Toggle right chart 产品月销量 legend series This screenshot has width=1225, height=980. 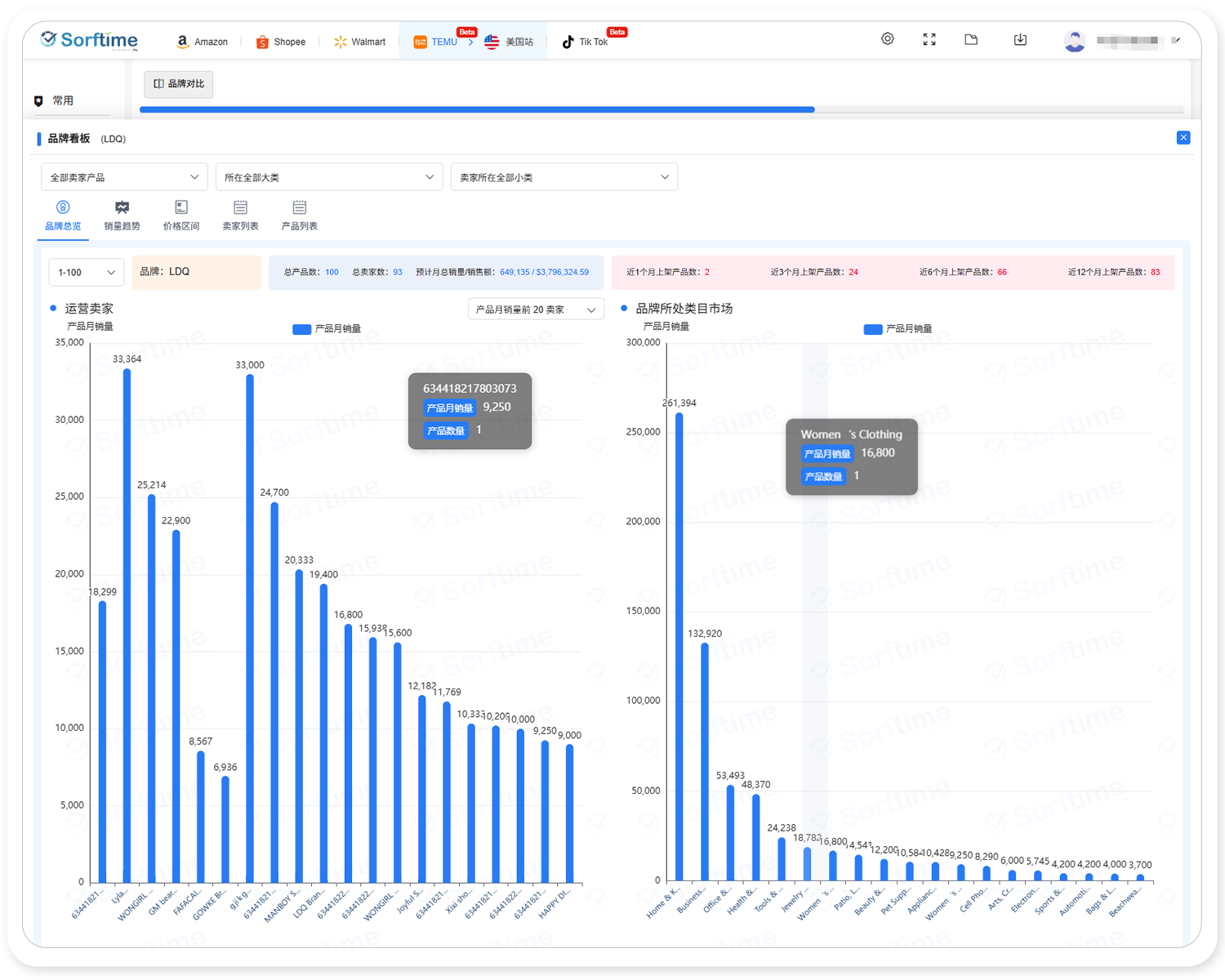click(x=897, y=329)
